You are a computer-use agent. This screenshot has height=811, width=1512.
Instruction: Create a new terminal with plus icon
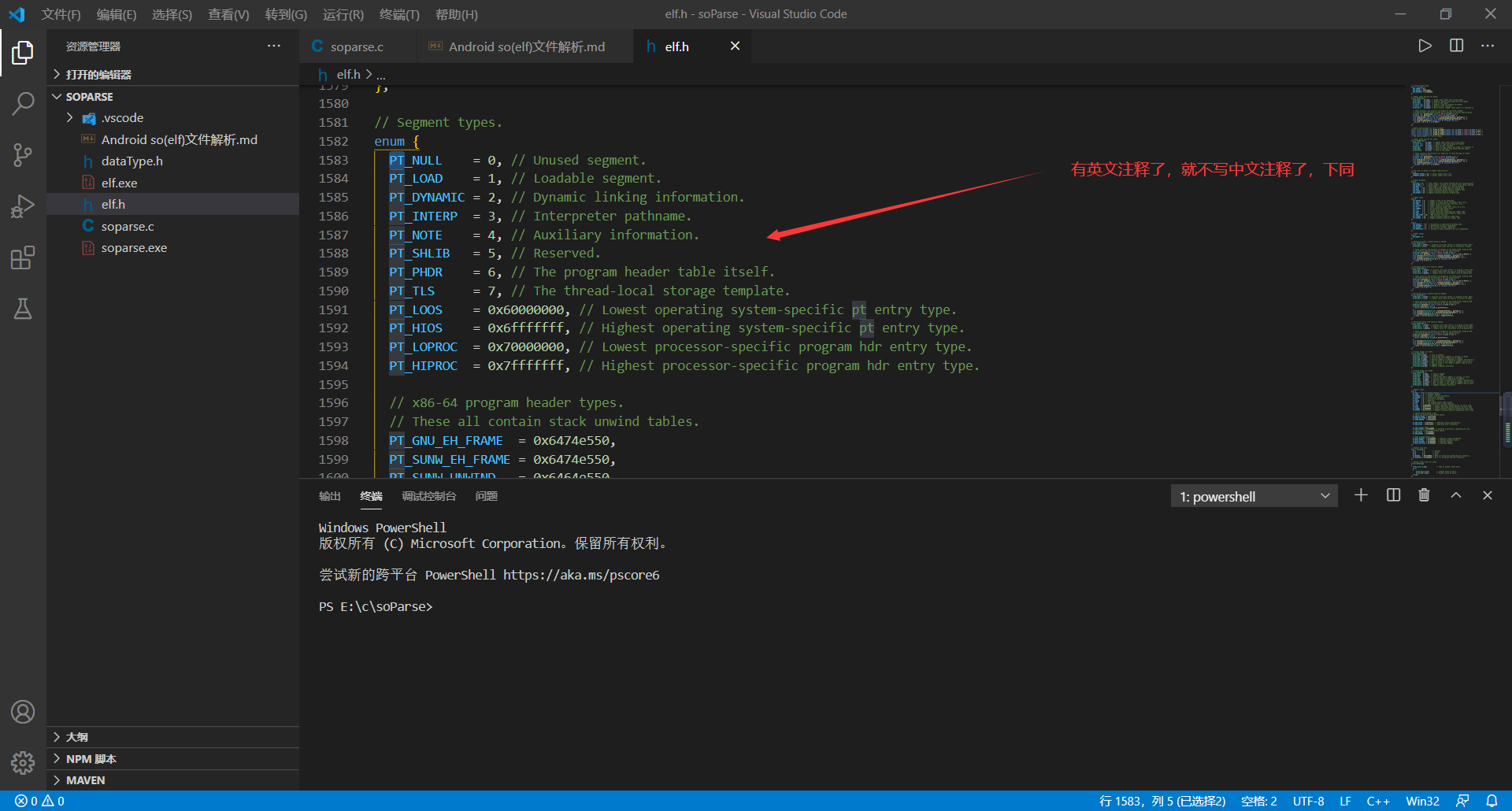click(1361, 495)
